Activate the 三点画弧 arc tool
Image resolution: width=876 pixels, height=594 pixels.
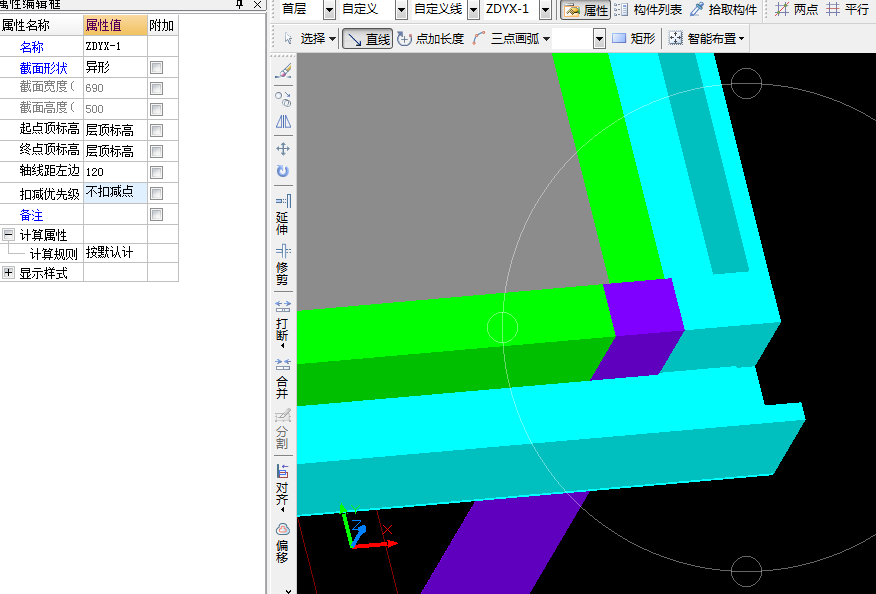click(506, 39)
